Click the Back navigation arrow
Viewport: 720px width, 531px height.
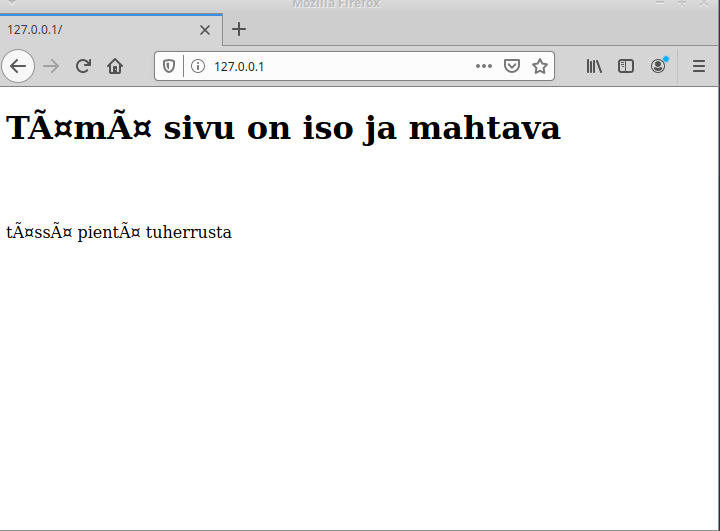coord(18,66)
